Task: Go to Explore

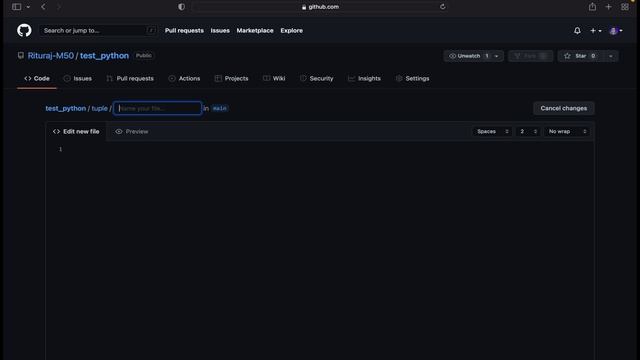Action: [291, 31]
